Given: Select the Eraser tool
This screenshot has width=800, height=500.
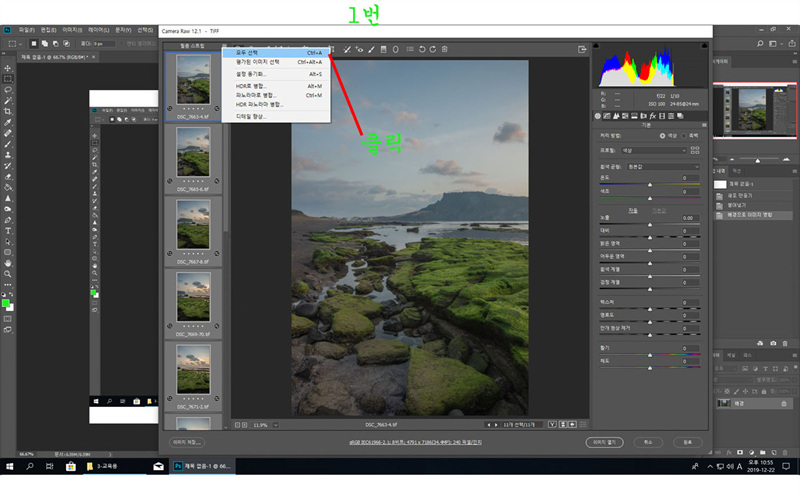Looking at the screenshot, I should 8,177.
